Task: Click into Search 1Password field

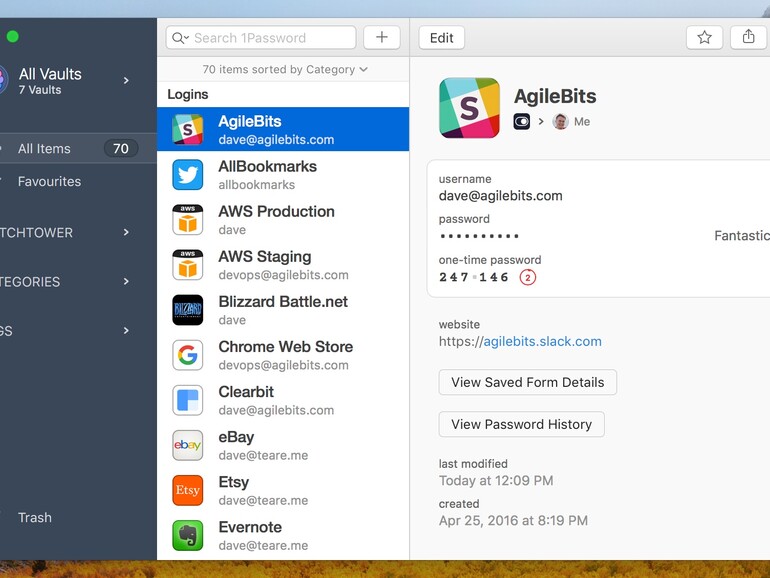Action: point(261,37)
